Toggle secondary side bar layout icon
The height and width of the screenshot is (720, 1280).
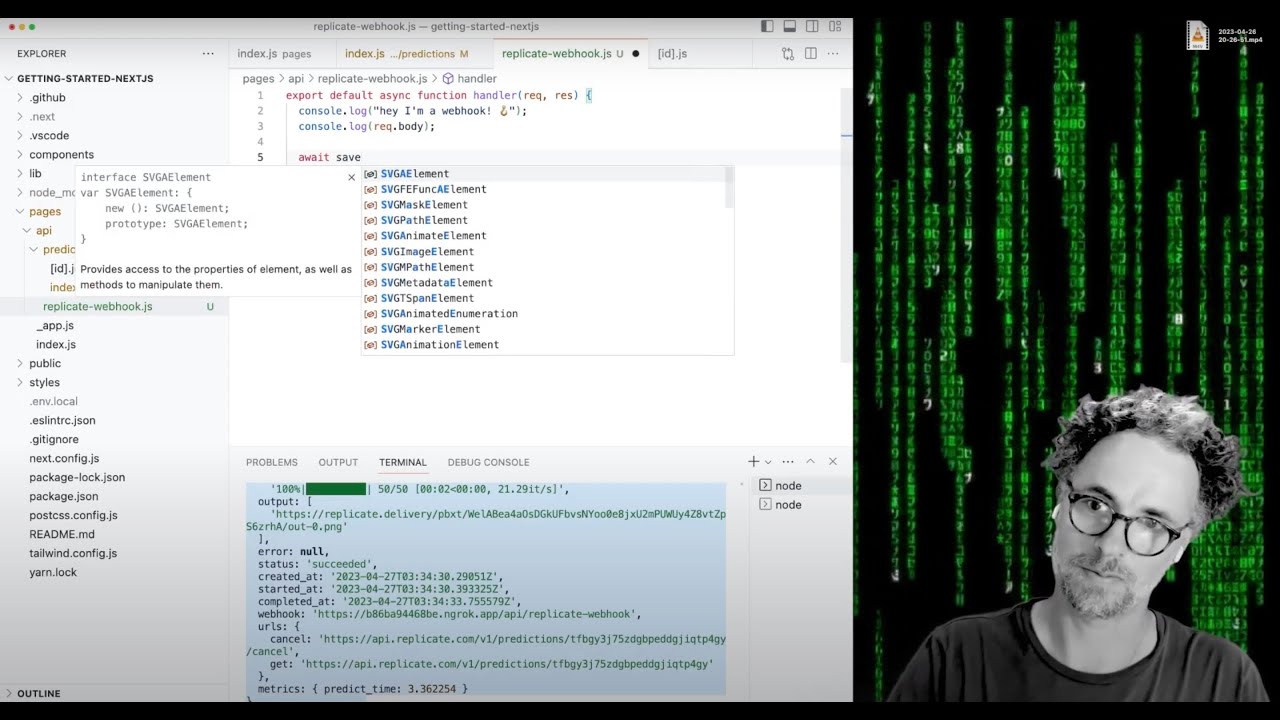812,26
